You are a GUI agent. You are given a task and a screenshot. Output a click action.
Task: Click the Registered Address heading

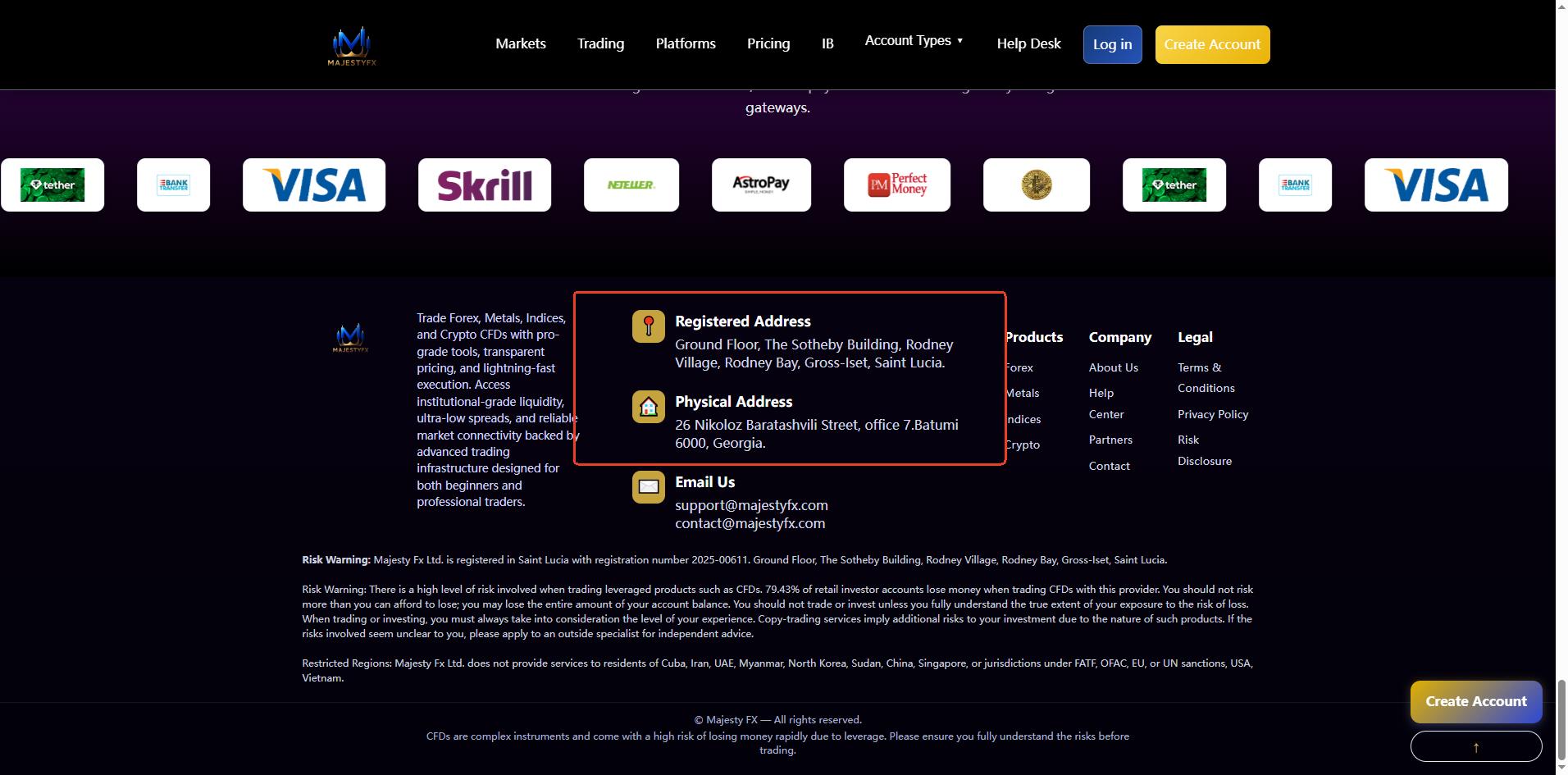pyautogui.click(x=742, y=321)
